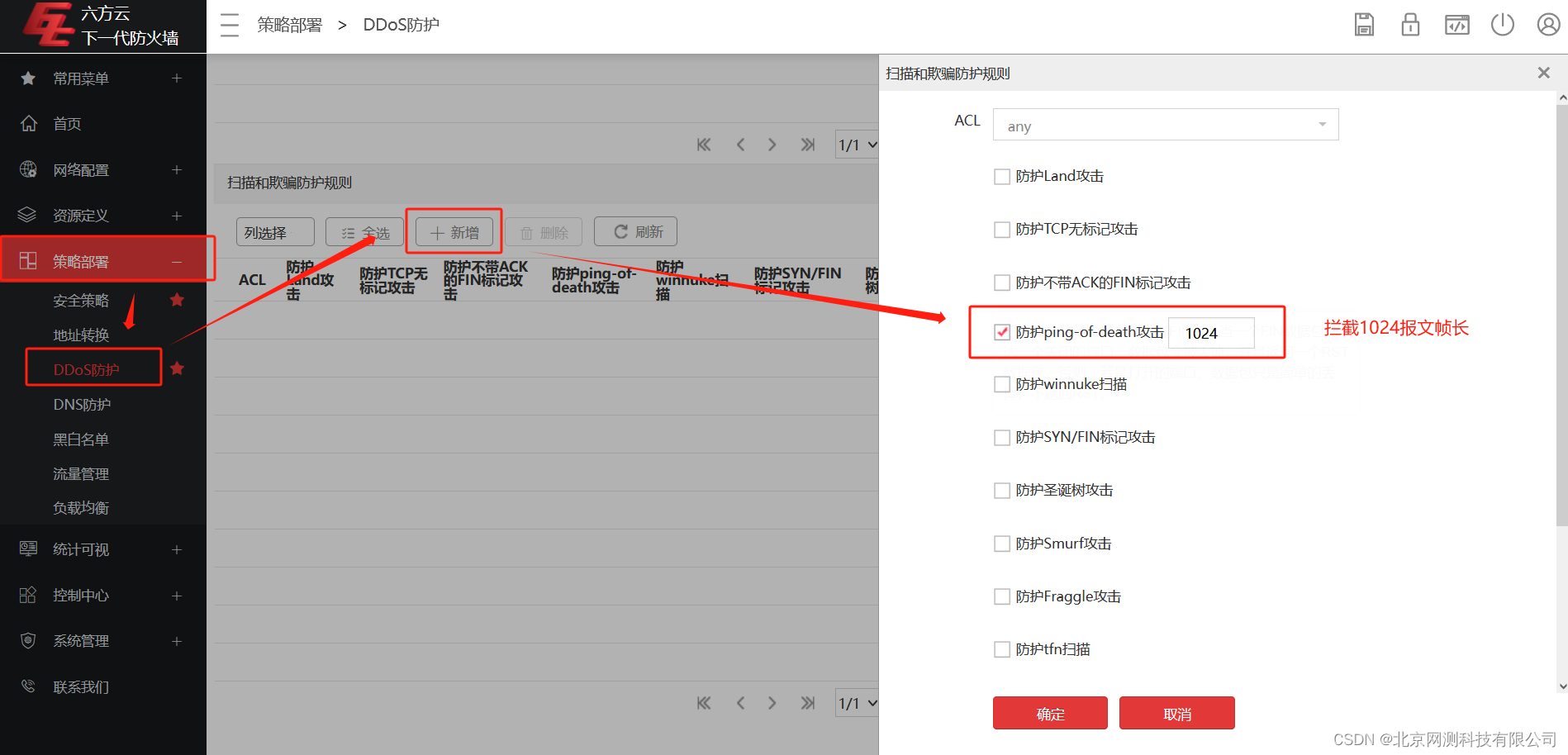Collapse 策略部署 with minus sign

coord(177,262)
